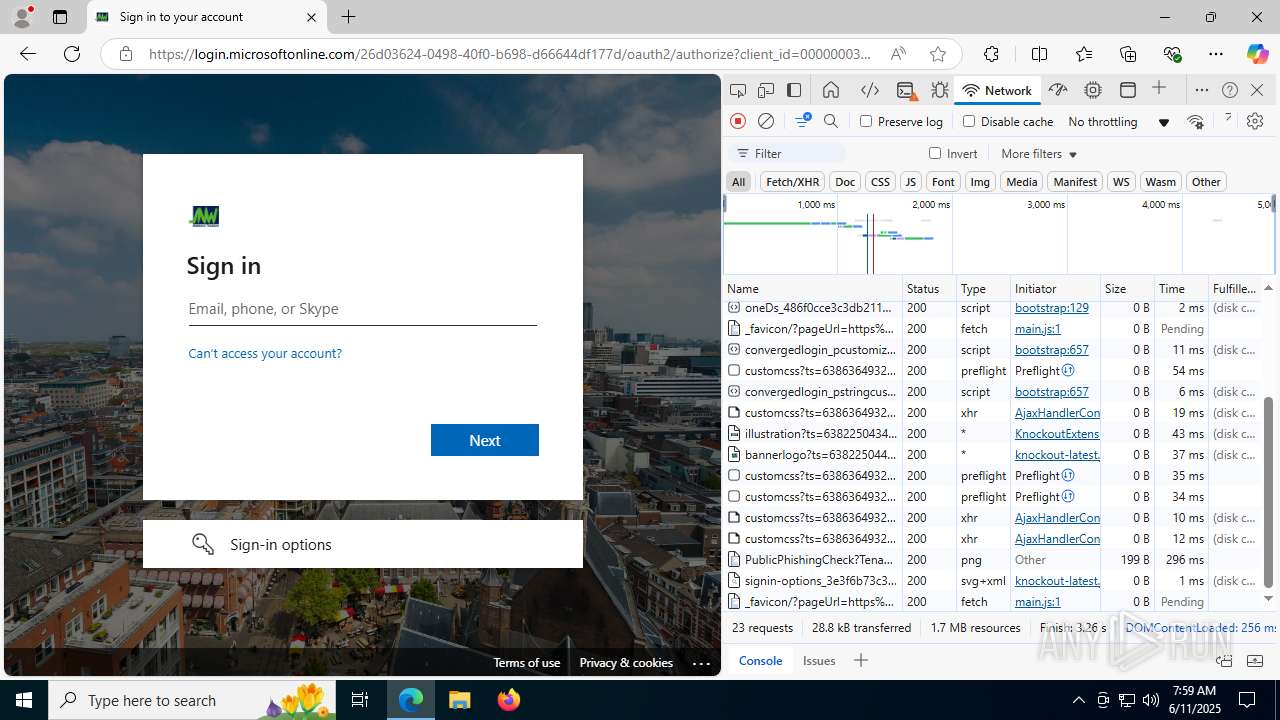Open the No throttling dropdown
The width and height of the screenshot is (1280, 720).
tap(1118, 121)
